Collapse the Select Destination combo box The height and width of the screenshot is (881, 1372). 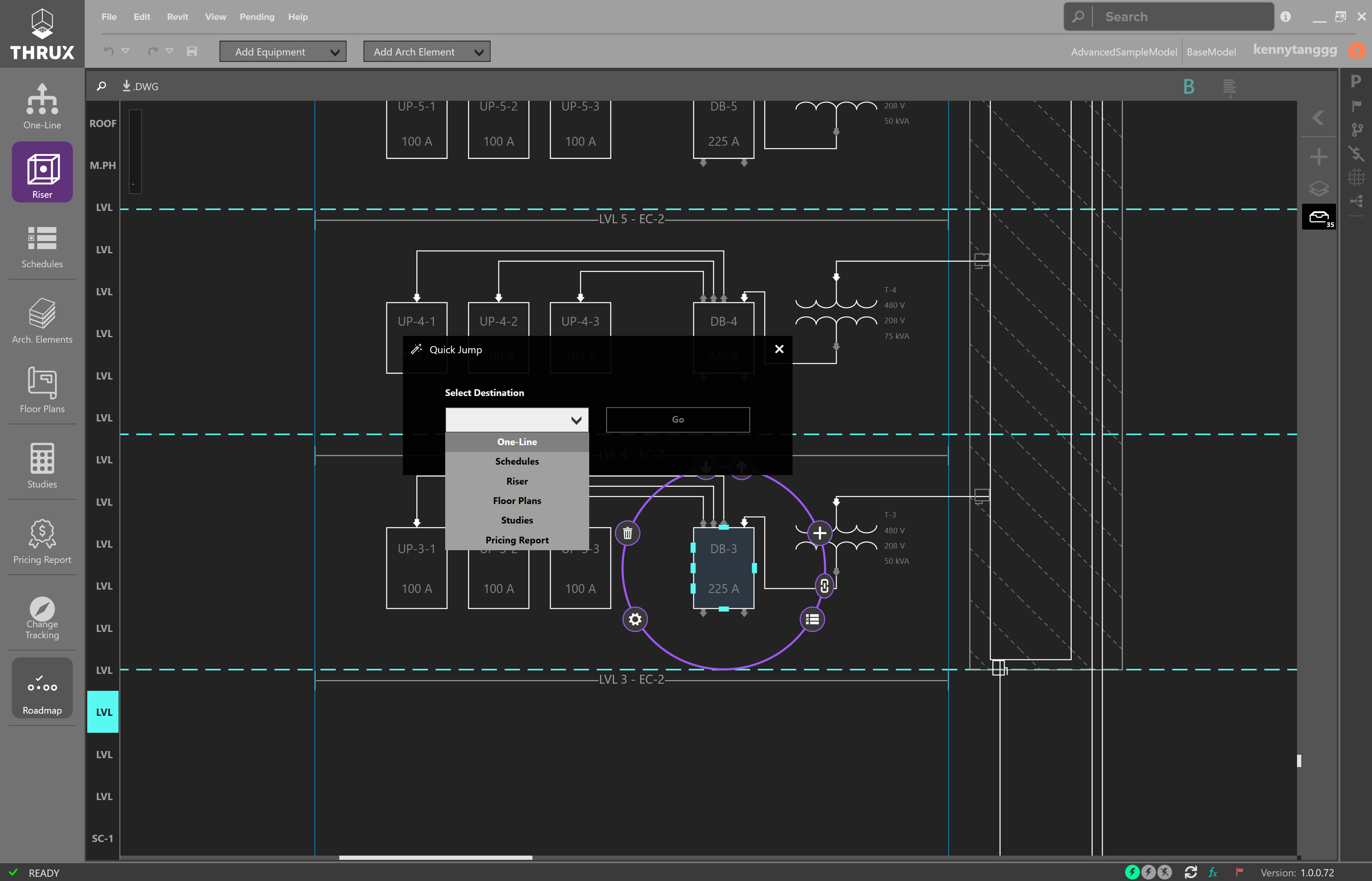click(x=517, y=420)
